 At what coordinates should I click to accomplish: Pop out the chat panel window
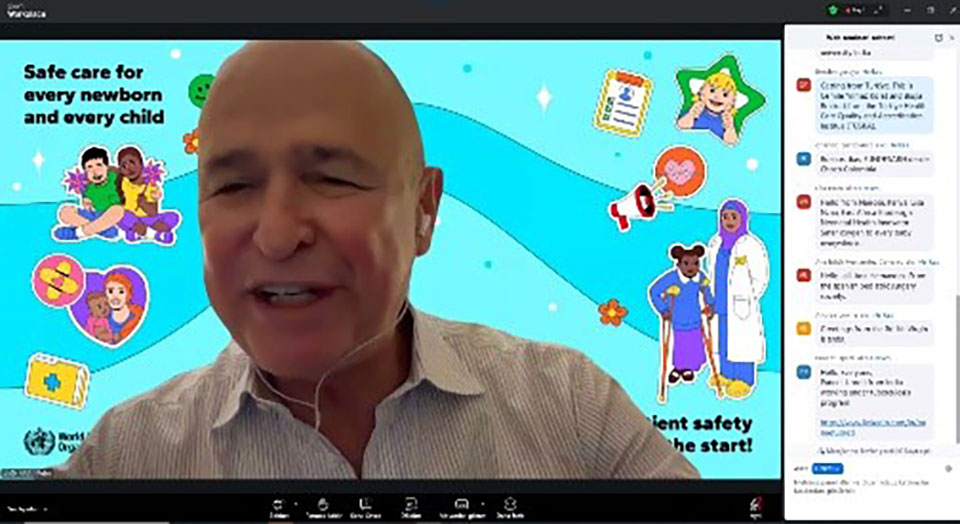pos(938,37)
